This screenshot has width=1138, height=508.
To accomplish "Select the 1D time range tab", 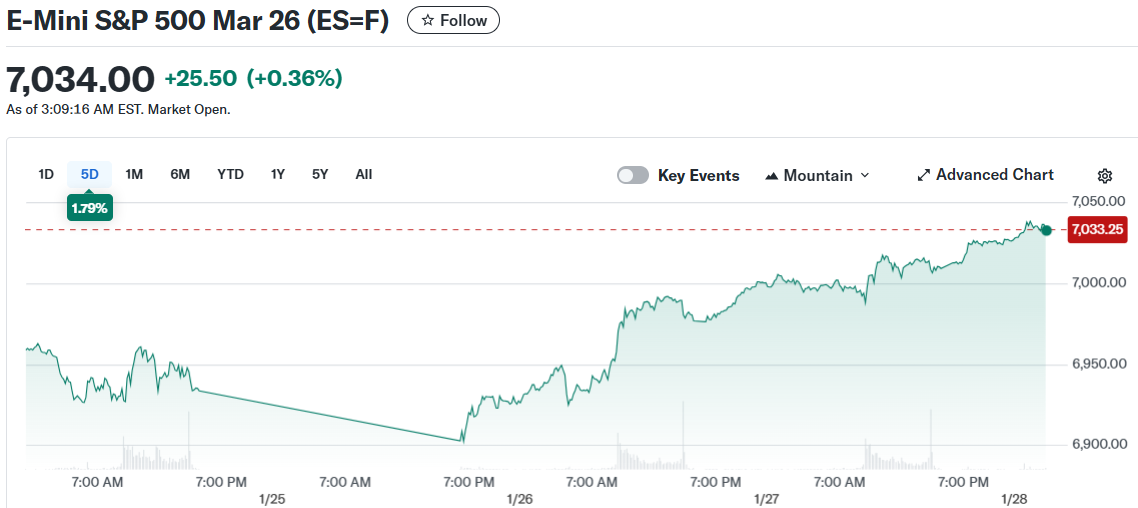I will click(46, 174).
